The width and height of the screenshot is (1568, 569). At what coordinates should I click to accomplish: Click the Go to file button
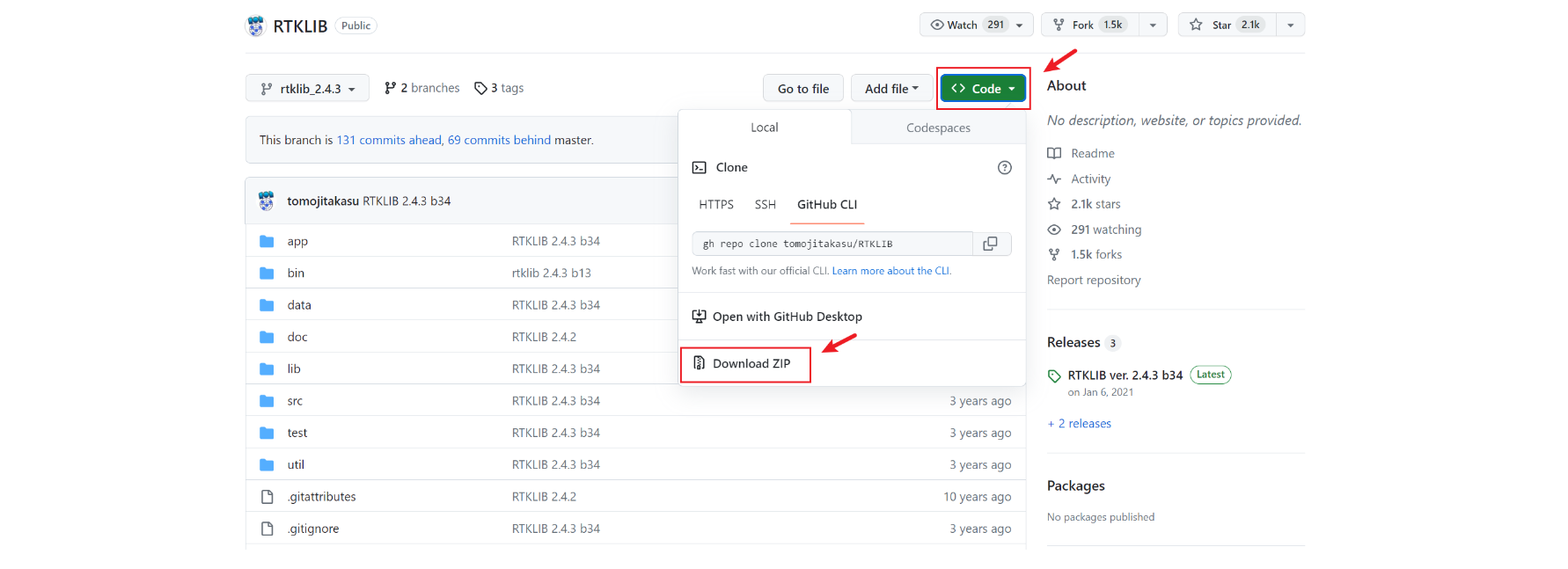coord(803,89)
